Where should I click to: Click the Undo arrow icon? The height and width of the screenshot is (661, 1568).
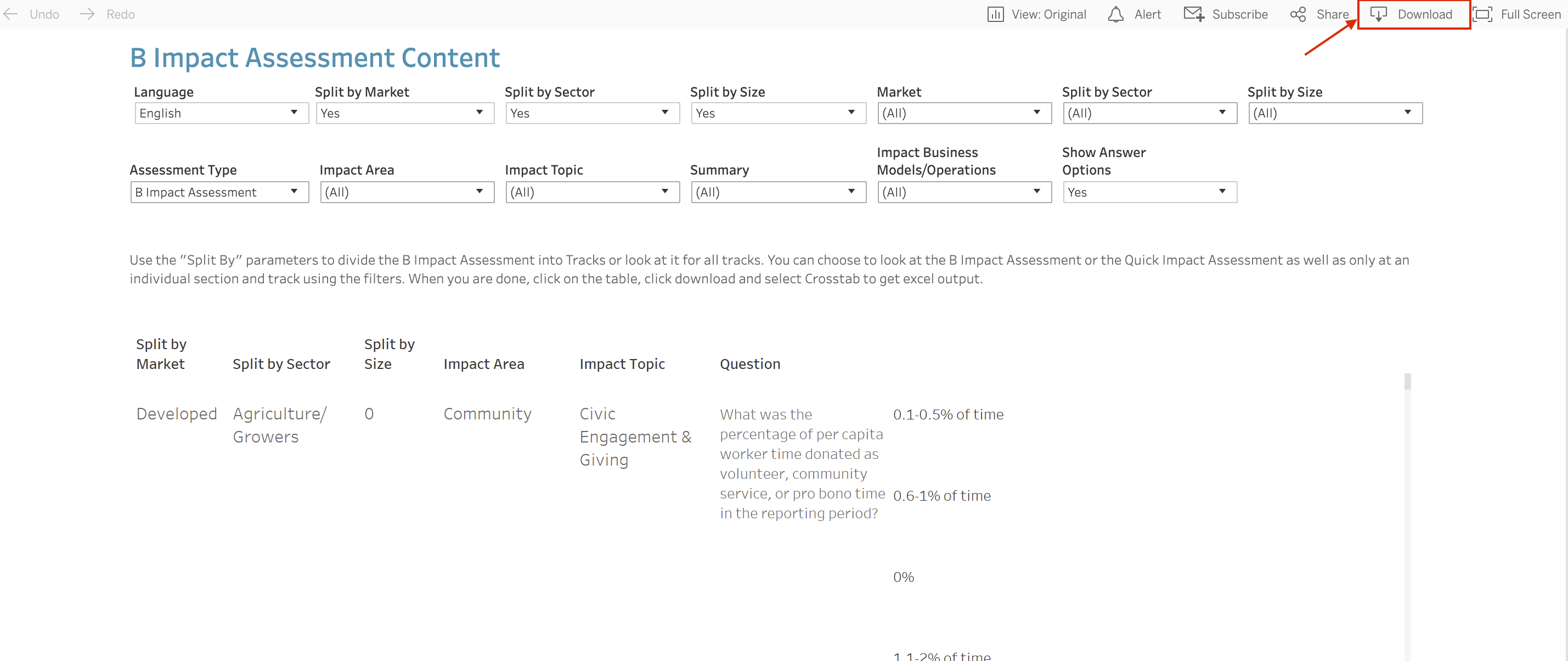(10, 14)
